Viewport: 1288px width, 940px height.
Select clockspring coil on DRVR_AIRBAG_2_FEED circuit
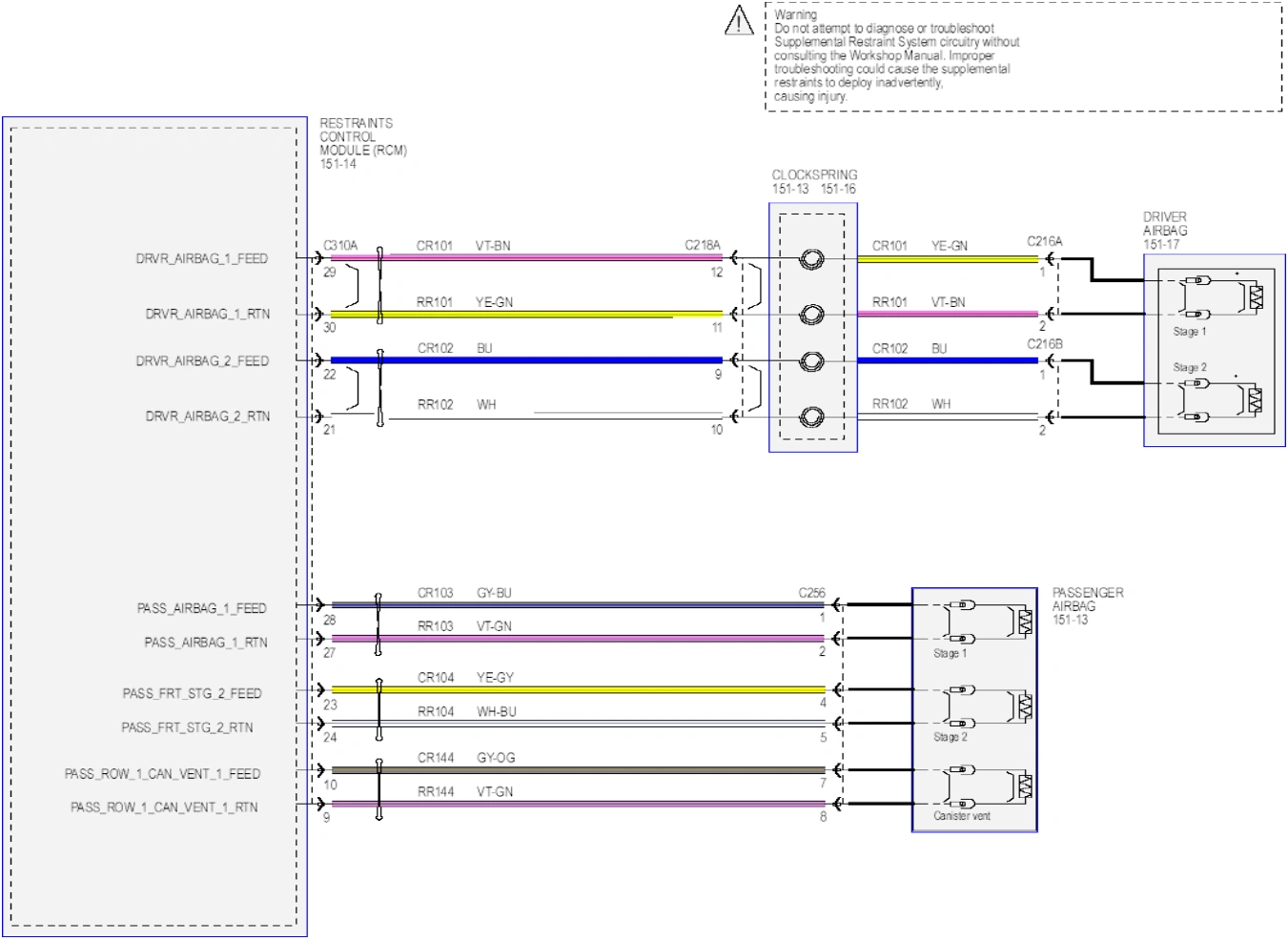[811, 361]
